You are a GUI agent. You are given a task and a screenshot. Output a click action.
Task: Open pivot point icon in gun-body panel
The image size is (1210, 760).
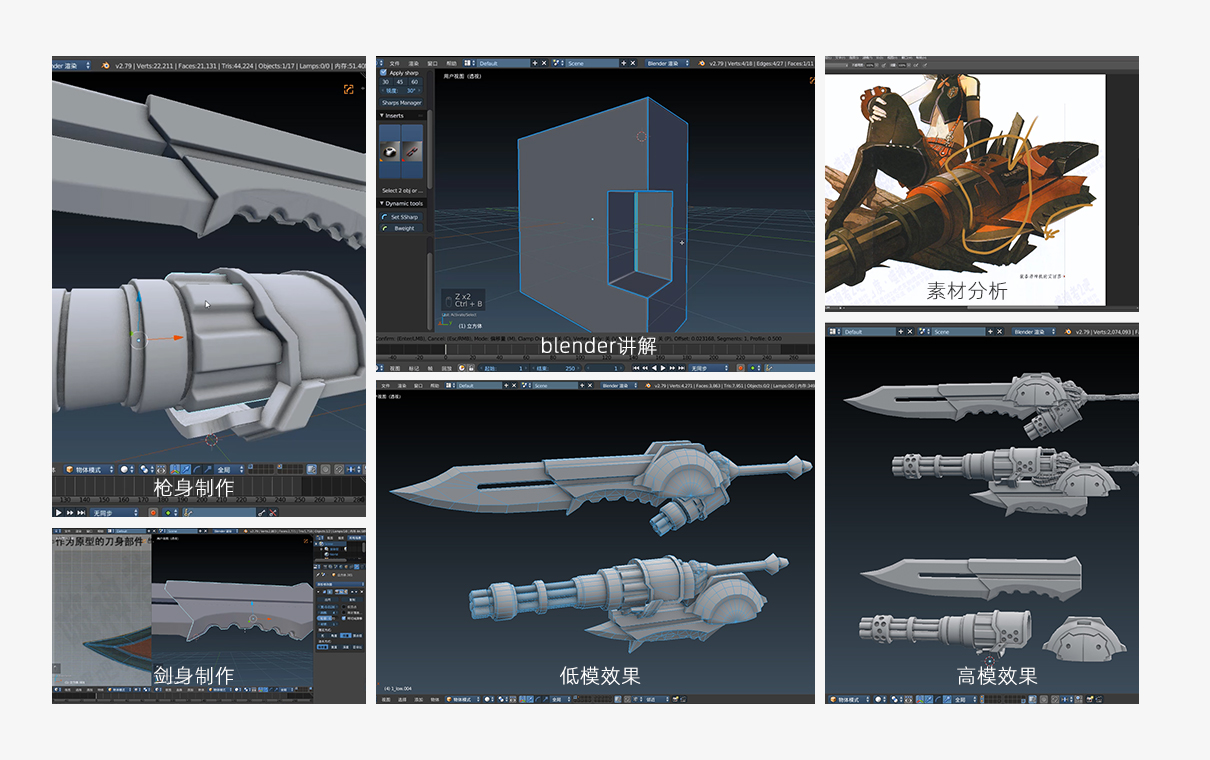pos(146,469)
